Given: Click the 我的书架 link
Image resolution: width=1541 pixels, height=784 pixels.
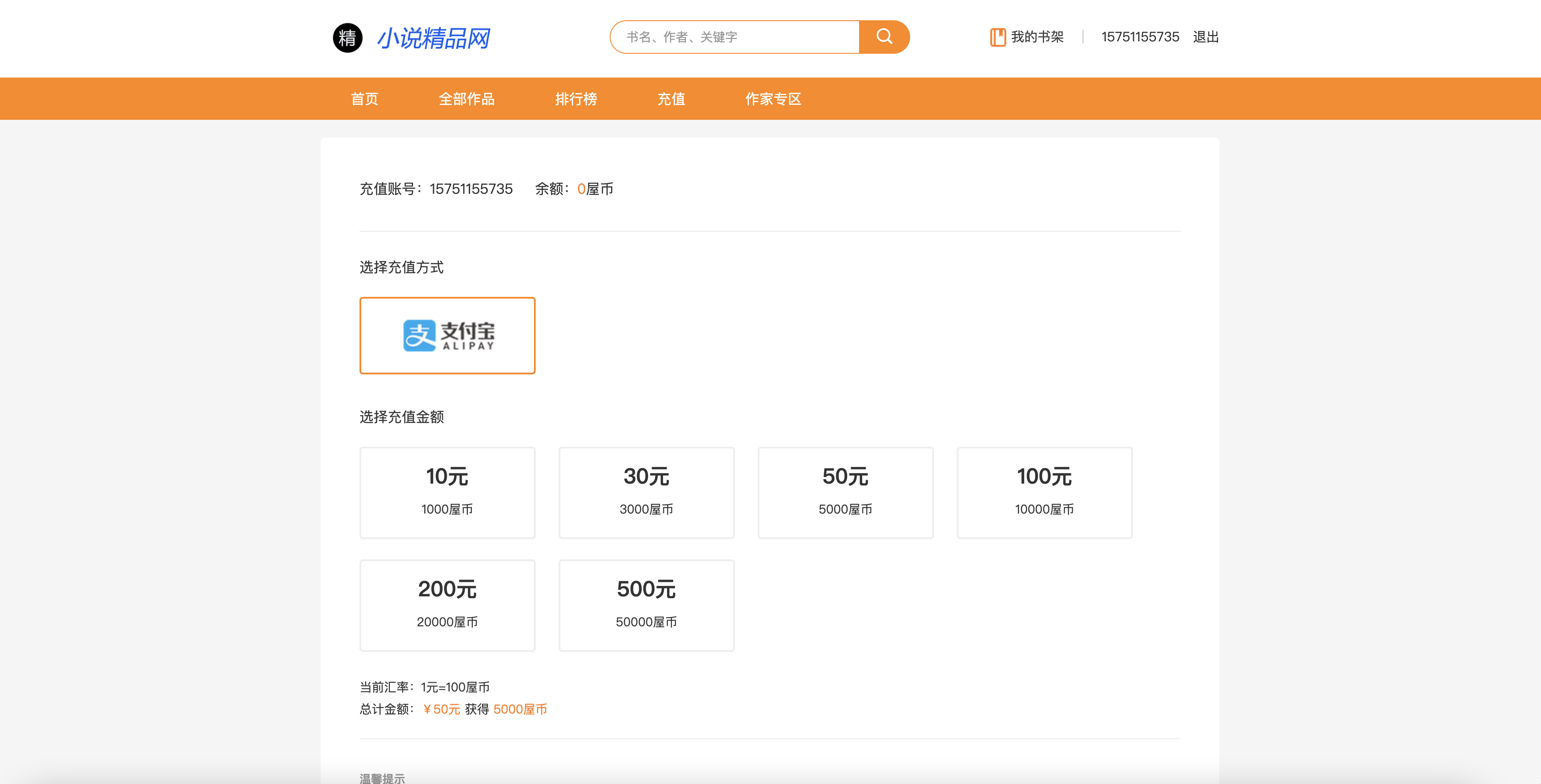Looking at the screenshot, I should [1037, 37].
